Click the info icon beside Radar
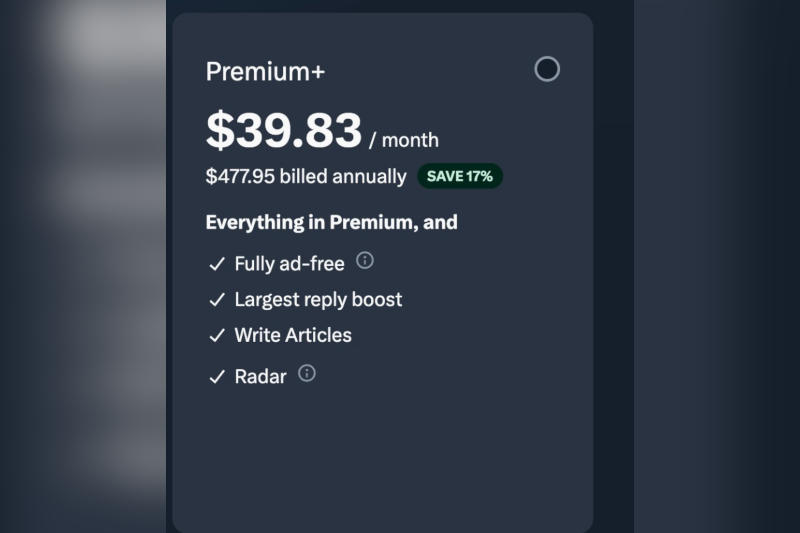The image size is (800, 533). coord(307,373)
